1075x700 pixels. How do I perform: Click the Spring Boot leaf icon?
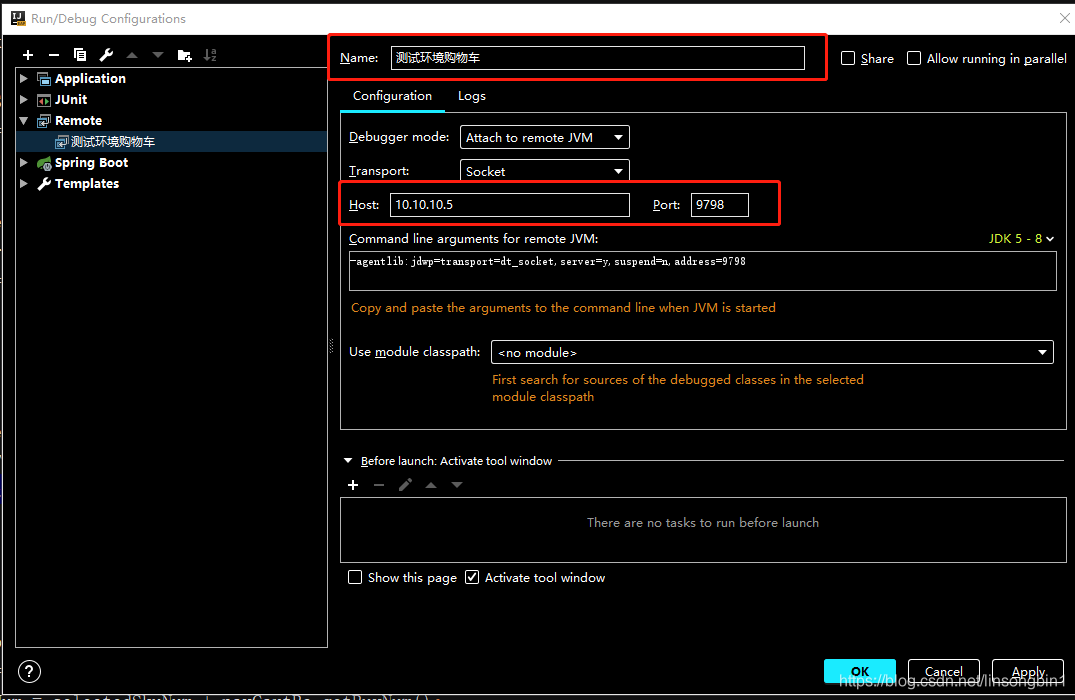[44, 163]
